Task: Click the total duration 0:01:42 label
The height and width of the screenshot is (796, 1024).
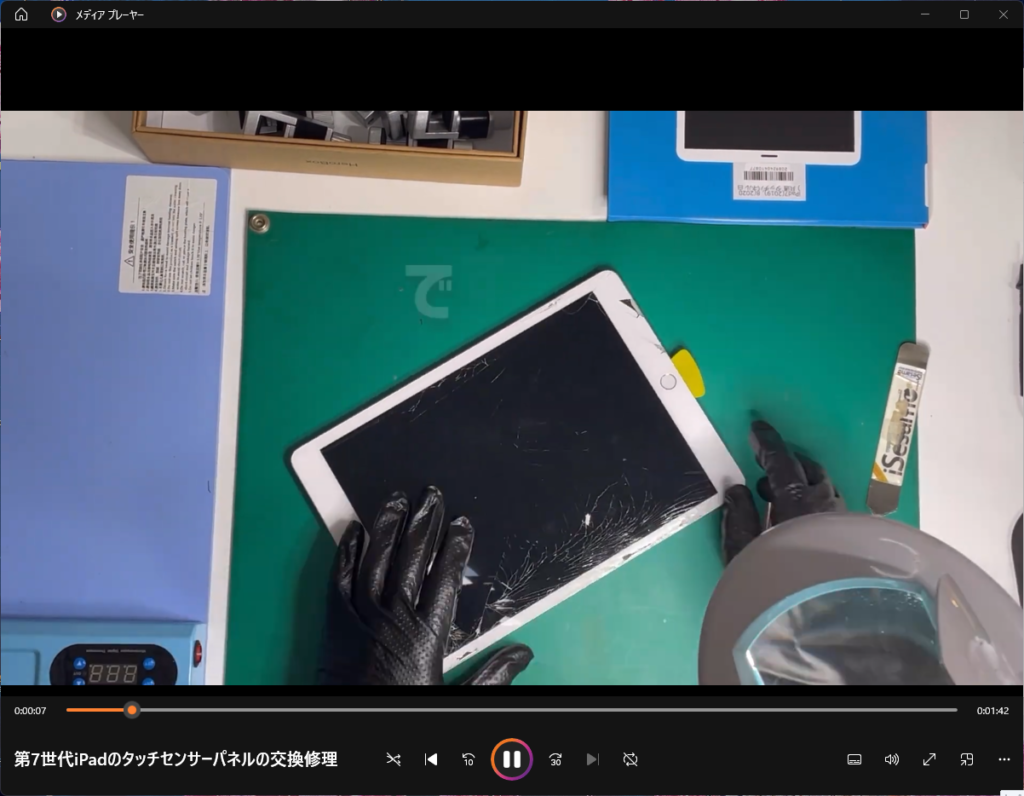Action: tap(992, 711)
